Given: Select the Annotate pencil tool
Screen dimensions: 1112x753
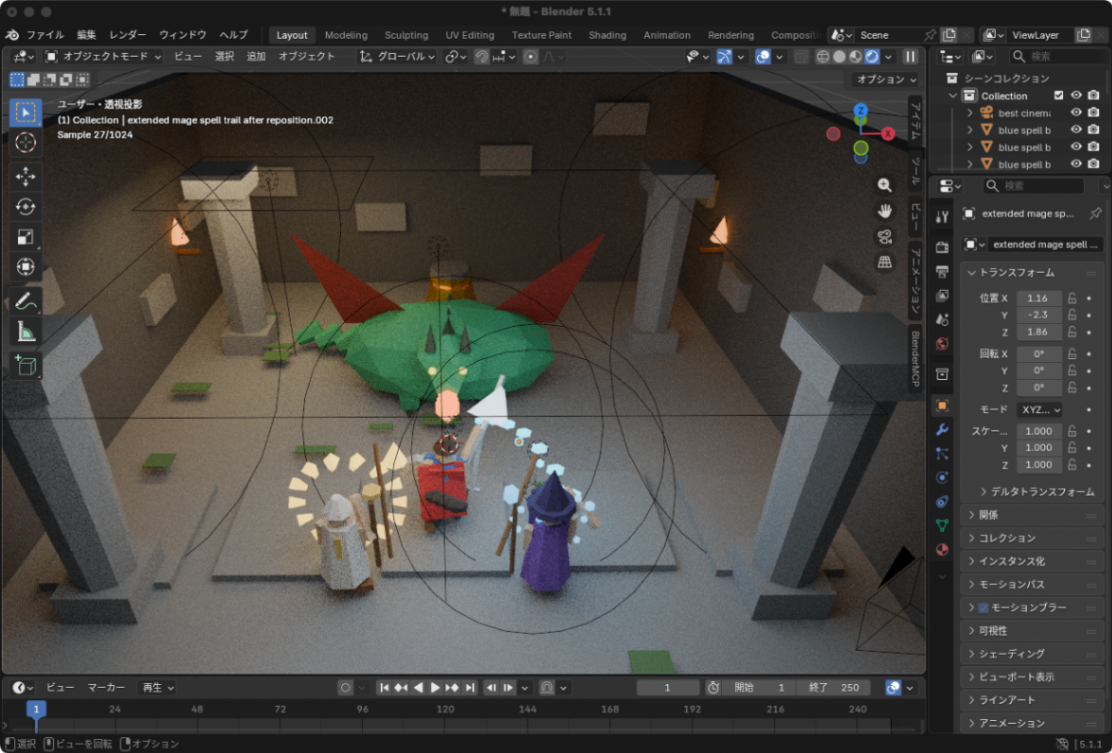Looking at the screenshot, I should click(x=26, y=301).
